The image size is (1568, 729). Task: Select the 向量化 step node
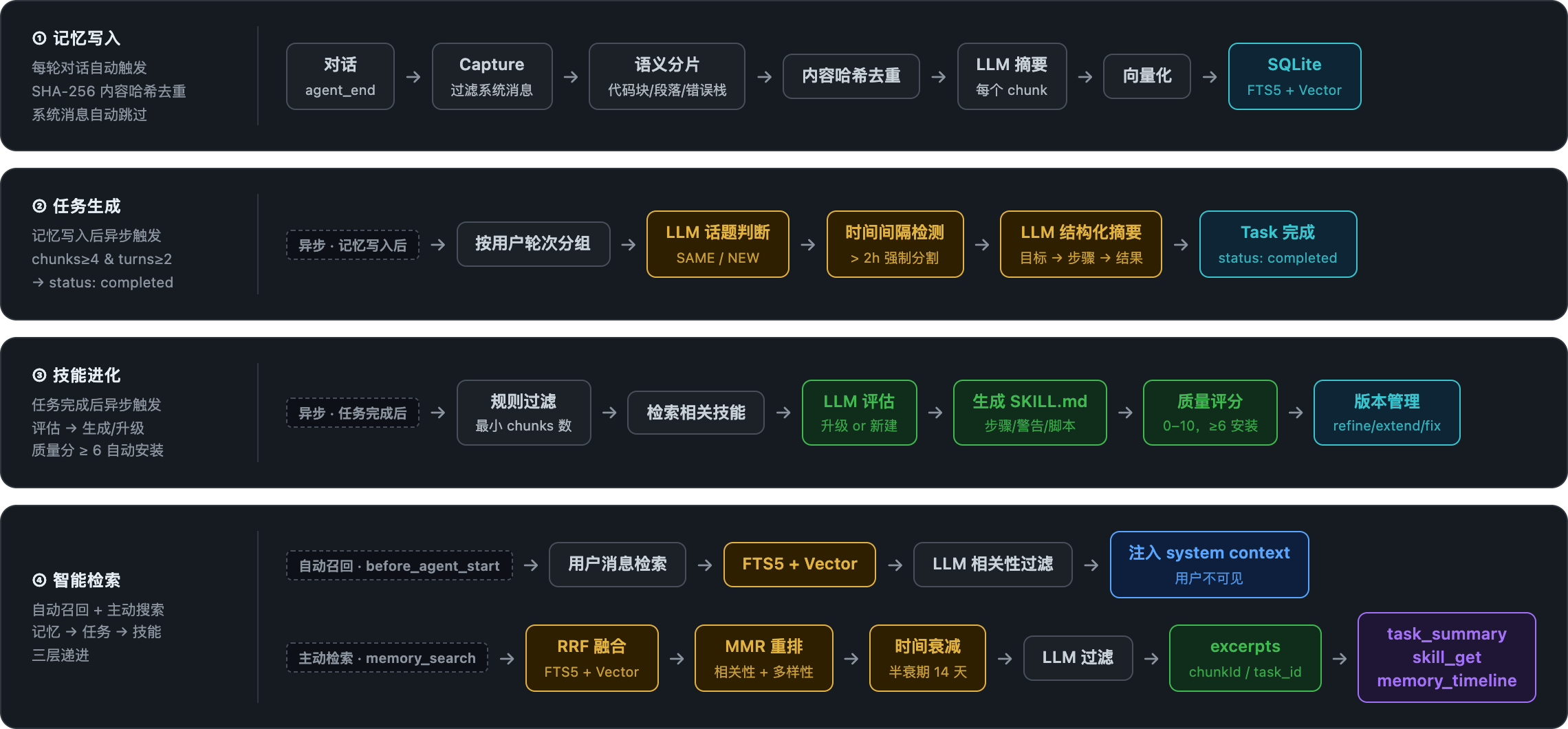[x=1146, y=76]
